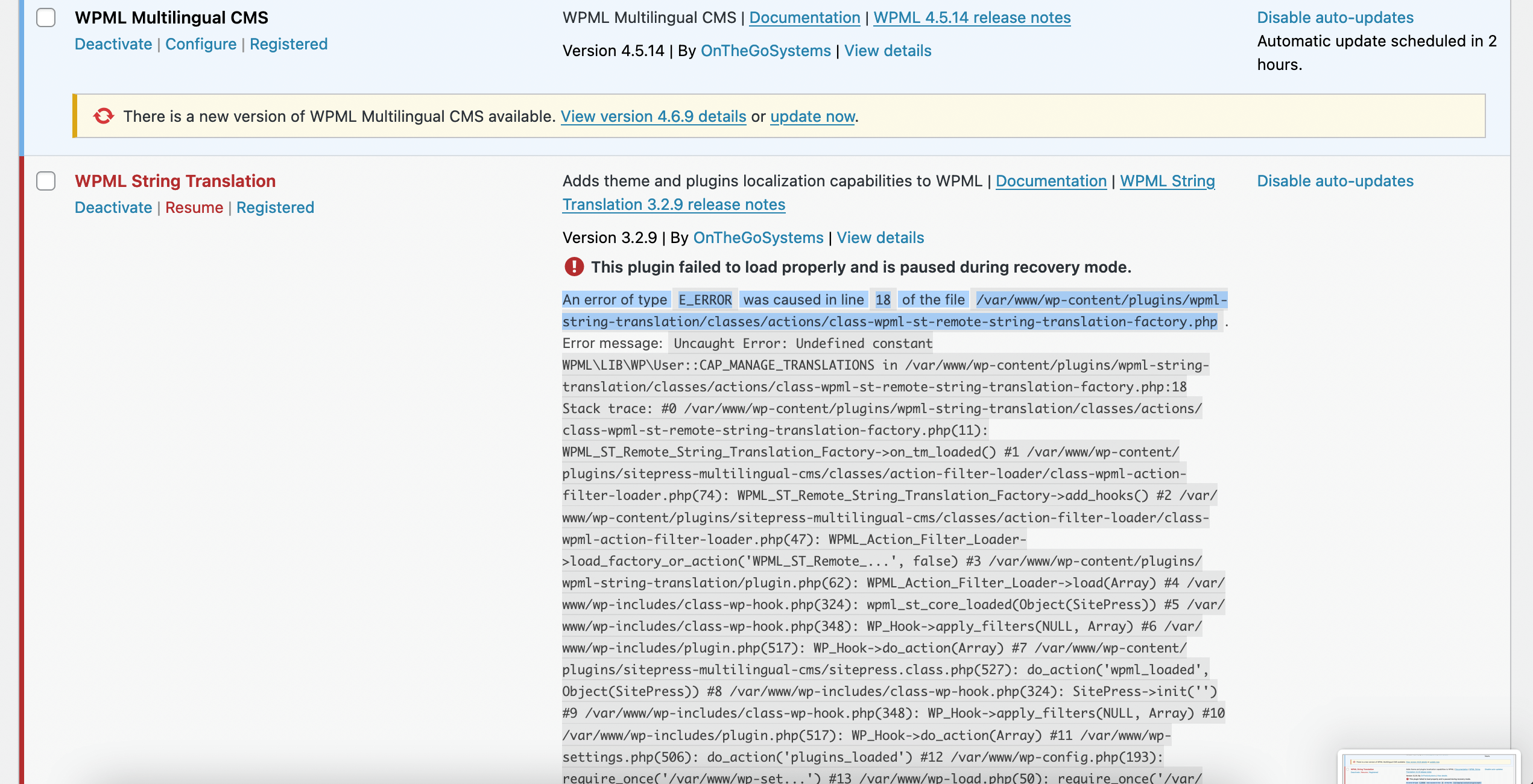Click Registered under WPML String Translation
The height and width of the screenshot is (784, 1533).
[275, 207]
